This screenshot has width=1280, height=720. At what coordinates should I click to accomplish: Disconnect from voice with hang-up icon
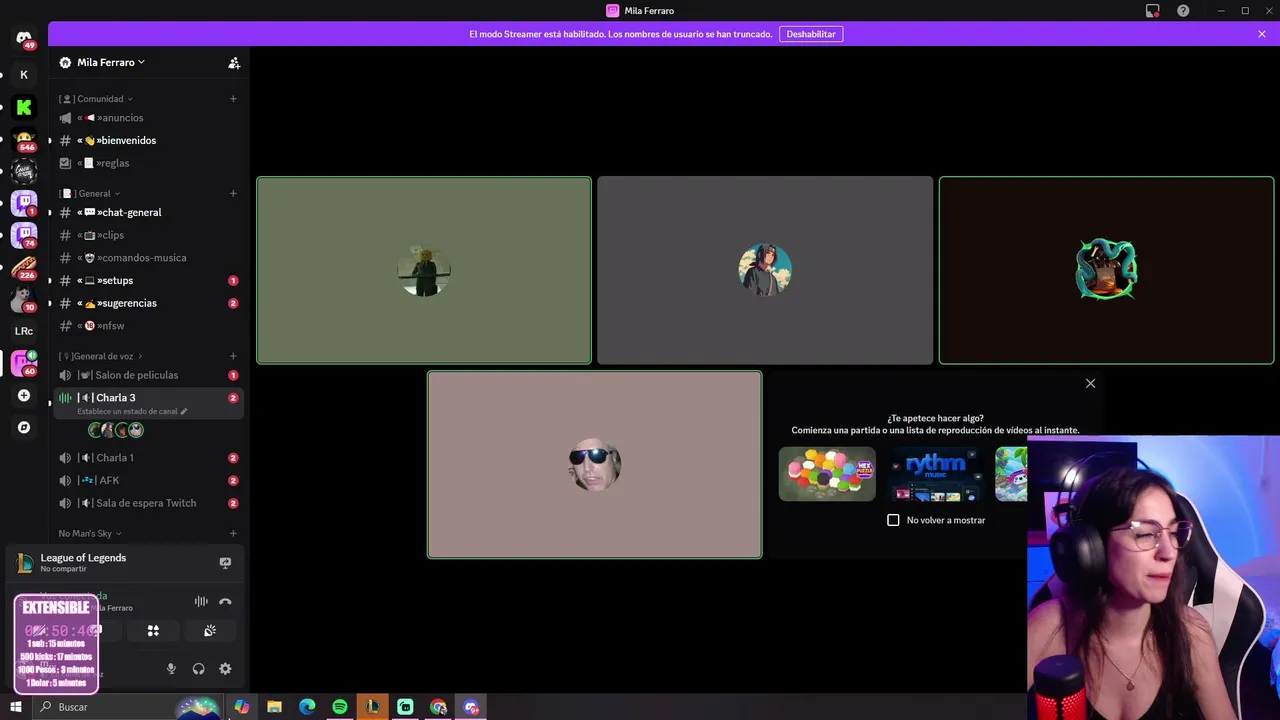[225, 601]
